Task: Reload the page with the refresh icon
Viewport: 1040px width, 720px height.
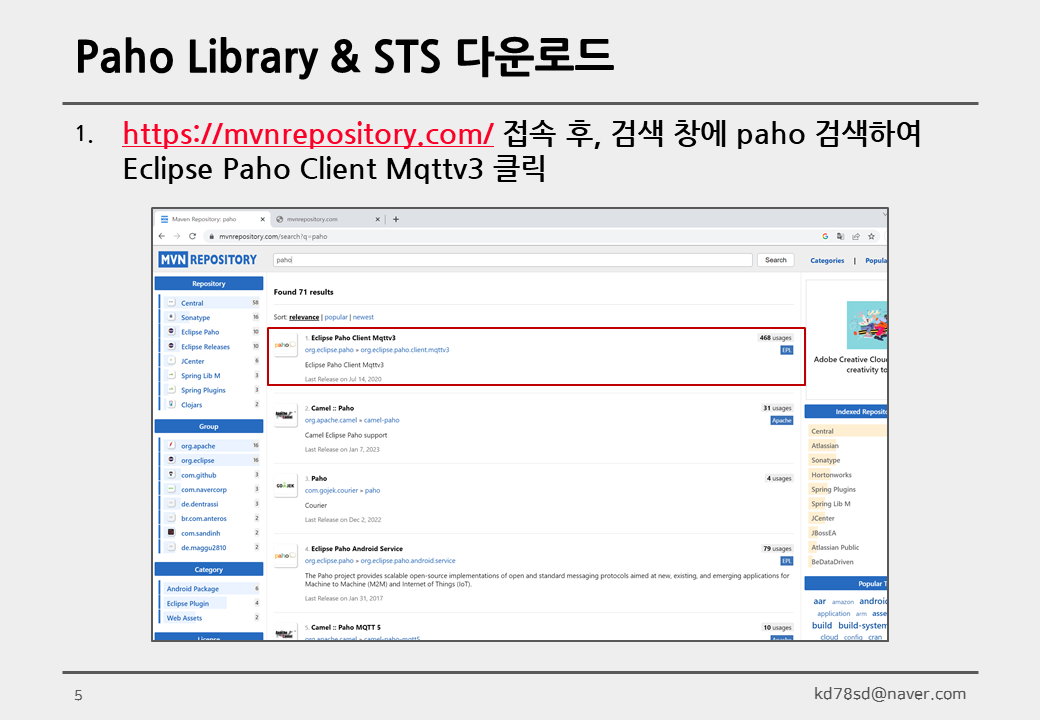Action: pos(192,236)
